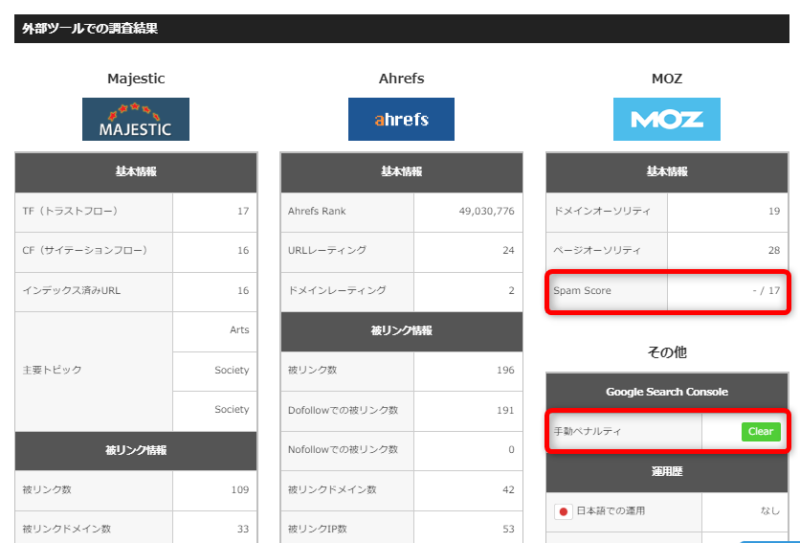Image resolution: width=800 pixels, height=543 pixels.
Task: Select the Dofollowでの被リンク数 label
Action: tap(343, 410)
